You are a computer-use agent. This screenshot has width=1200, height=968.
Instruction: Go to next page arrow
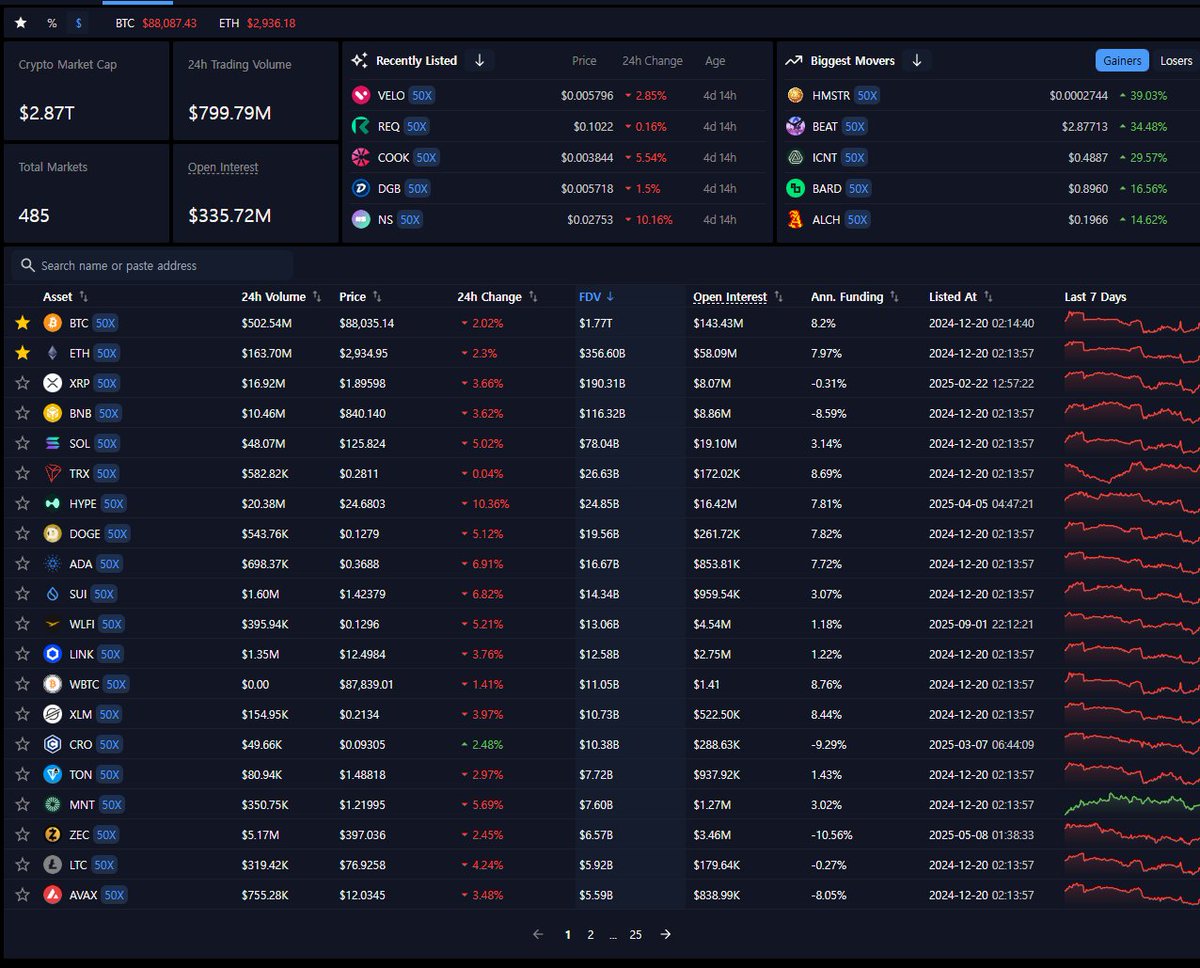(x=665, y=935)
